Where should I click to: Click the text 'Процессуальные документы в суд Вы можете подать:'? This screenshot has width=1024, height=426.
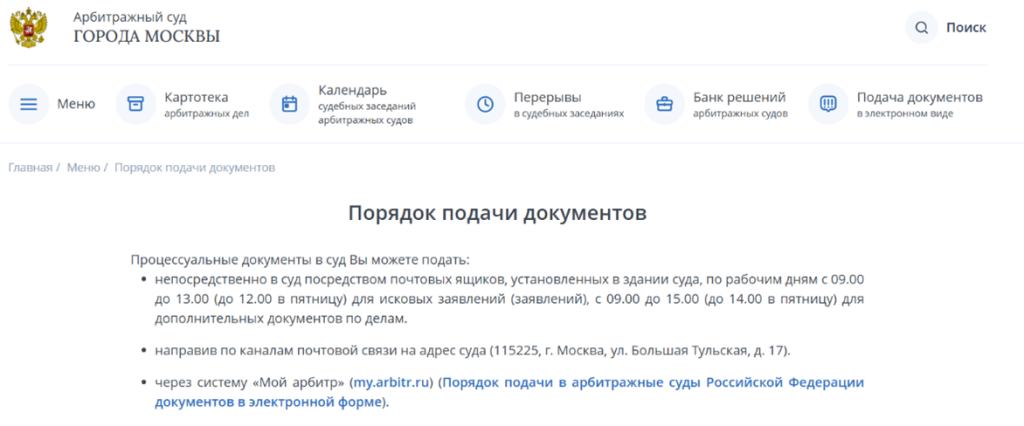300,259
